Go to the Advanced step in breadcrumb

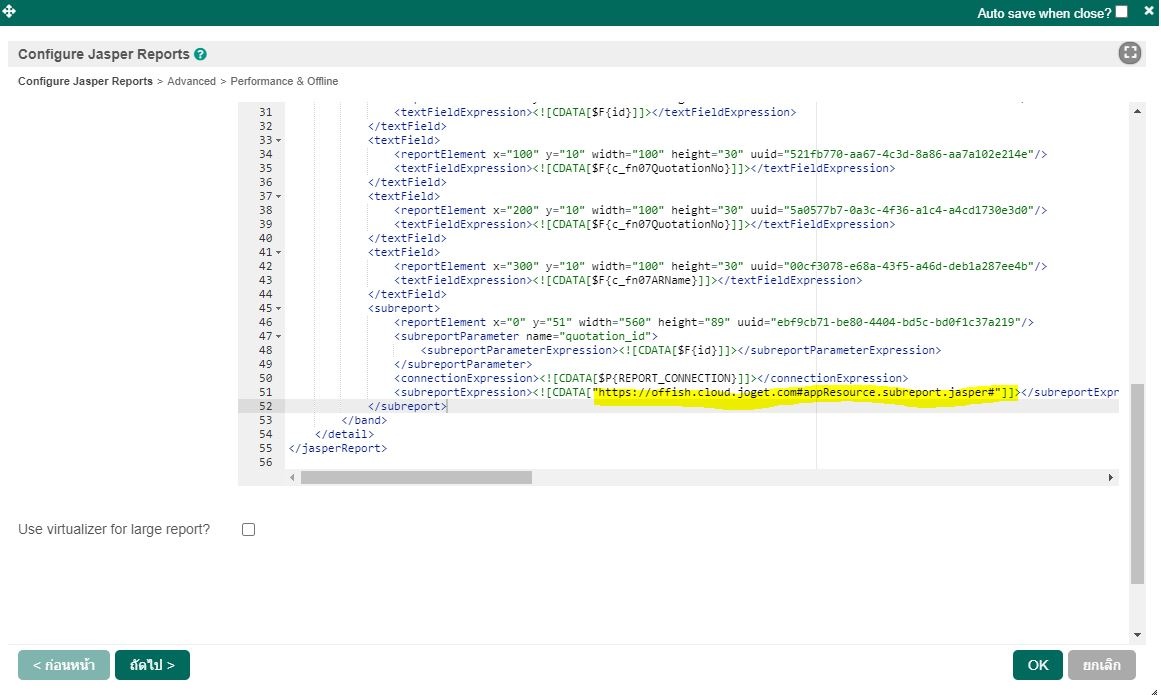click(191, 81)
